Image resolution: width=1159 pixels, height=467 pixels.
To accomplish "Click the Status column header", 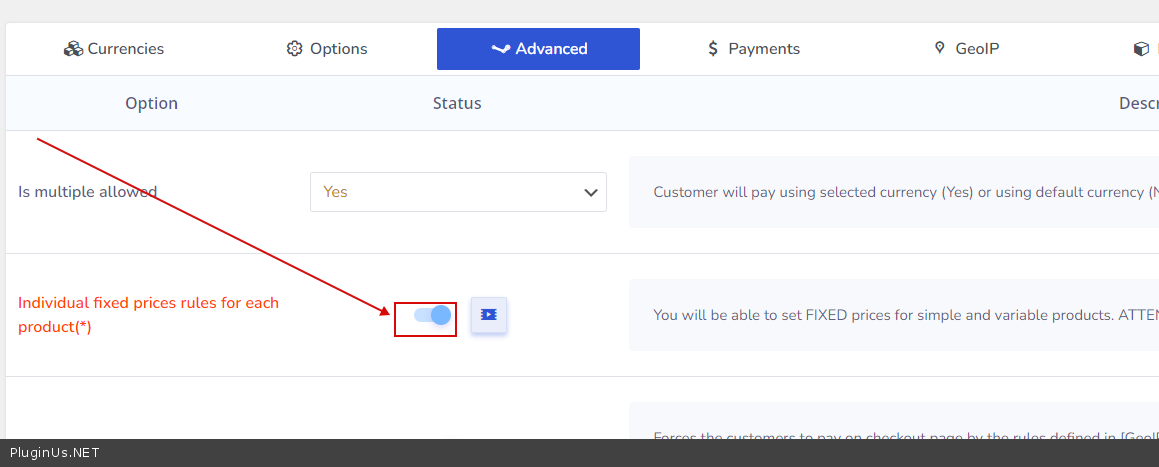I will 457,104.
